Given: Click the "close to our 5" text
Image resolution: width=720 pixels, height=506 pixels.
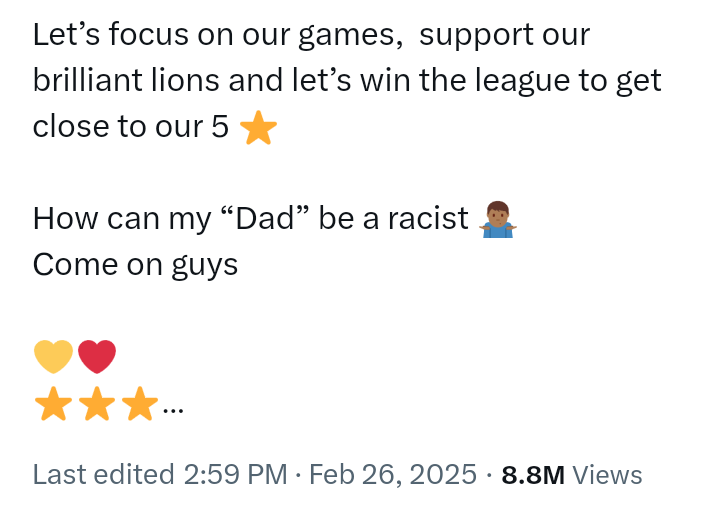Looking at the screenshot, I should click(x=130, y=126).
